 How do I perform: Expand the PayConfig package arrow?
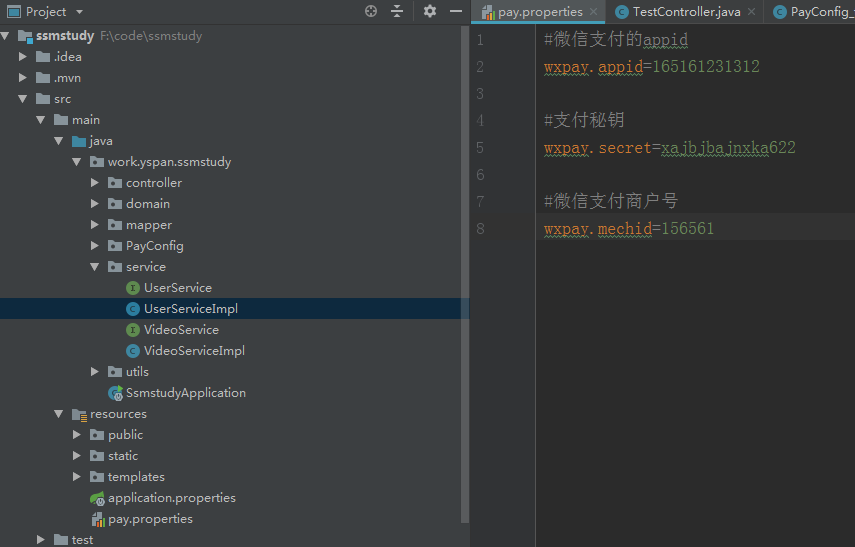point(95,246)
